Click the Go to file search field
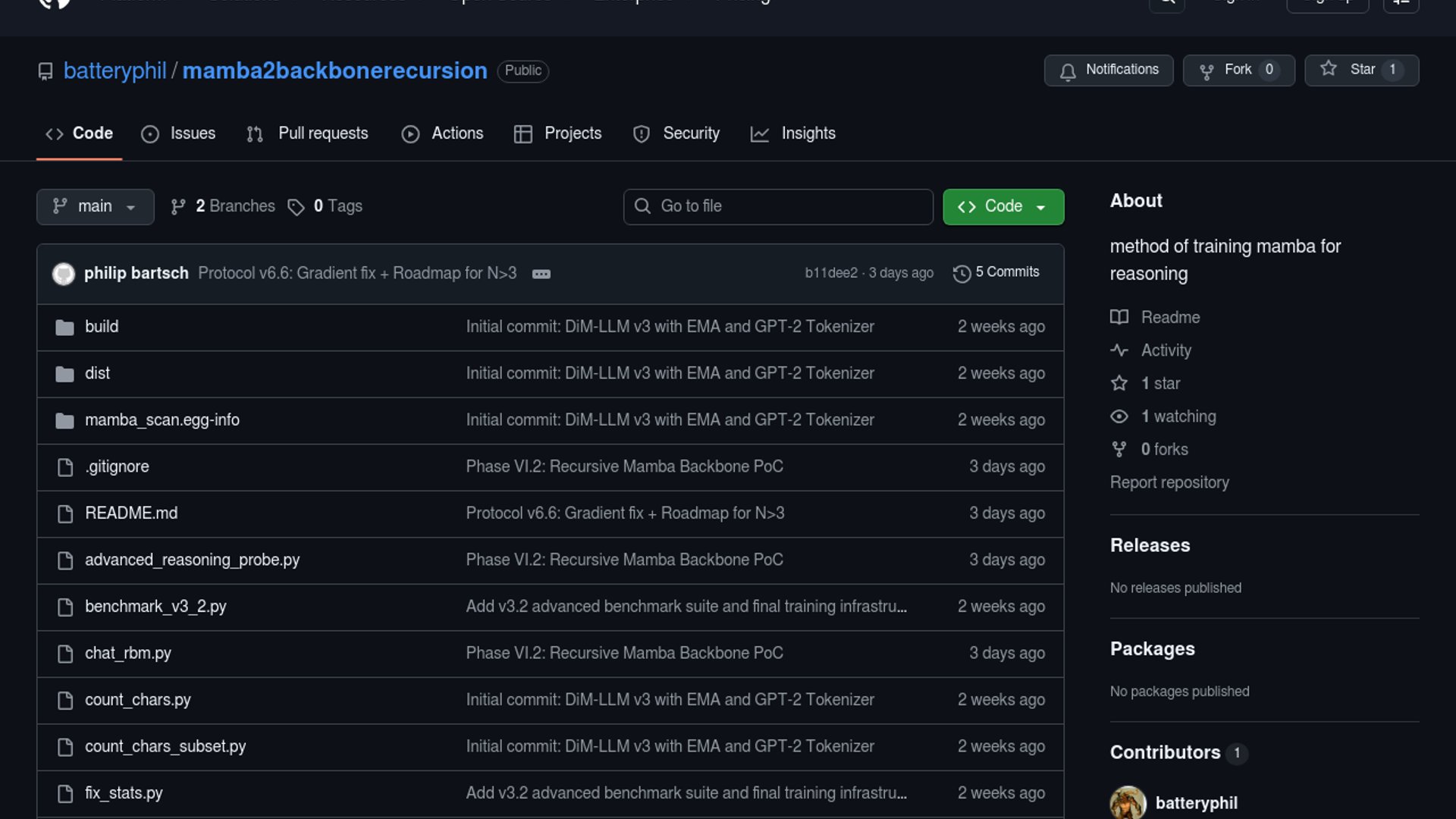Viewport: 1456px width, 819px height. (x=778, y=207)
